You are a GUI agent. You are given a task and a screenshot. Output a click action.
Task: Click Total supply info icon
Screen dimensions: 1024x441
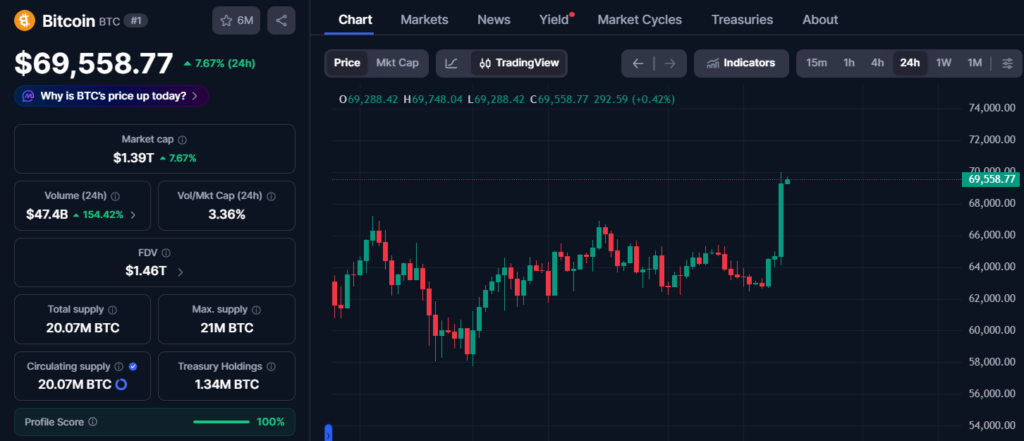(112, 310)
